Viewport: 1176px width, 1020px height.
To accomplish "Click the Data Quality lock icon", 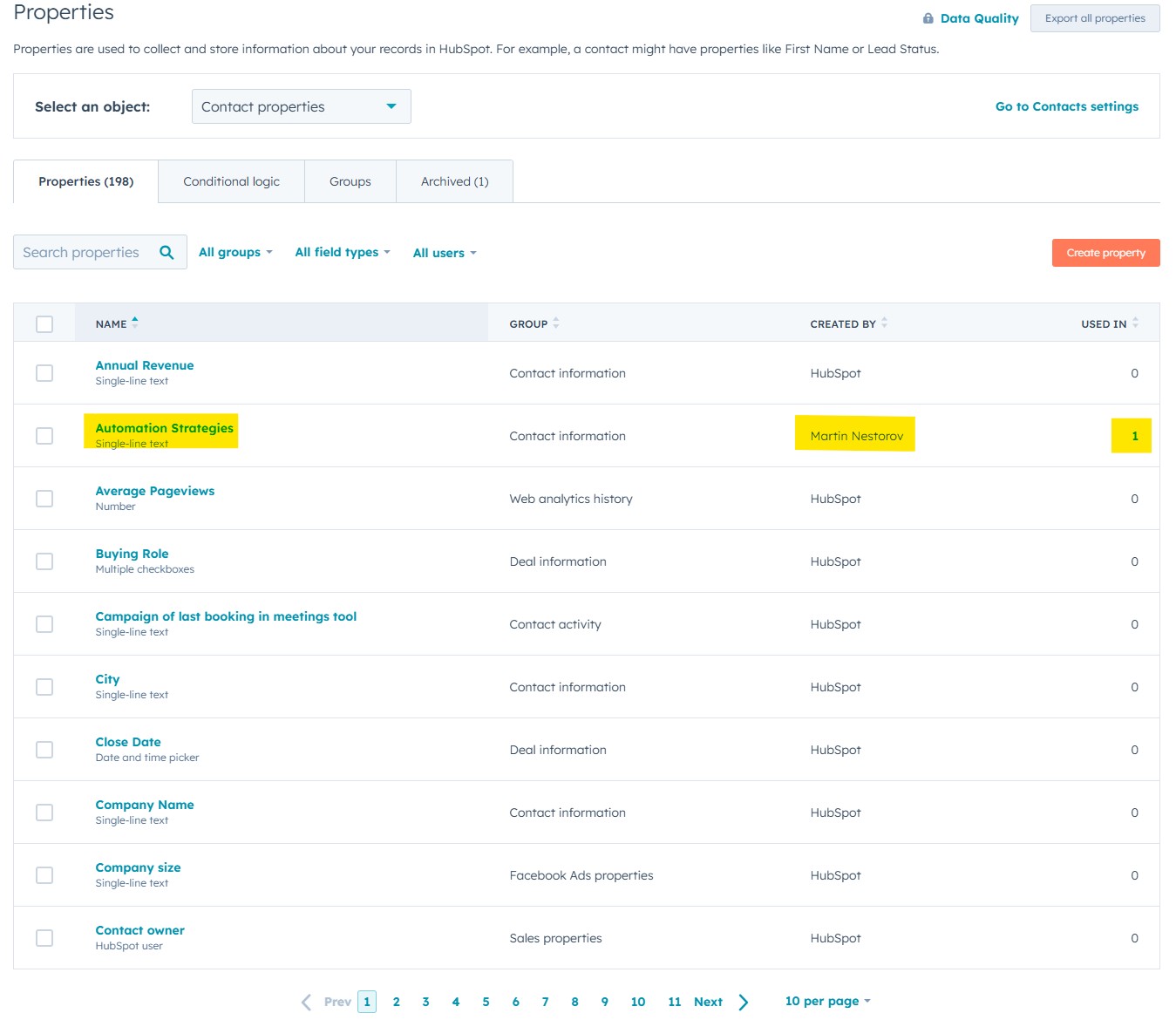I will [928, 18].
